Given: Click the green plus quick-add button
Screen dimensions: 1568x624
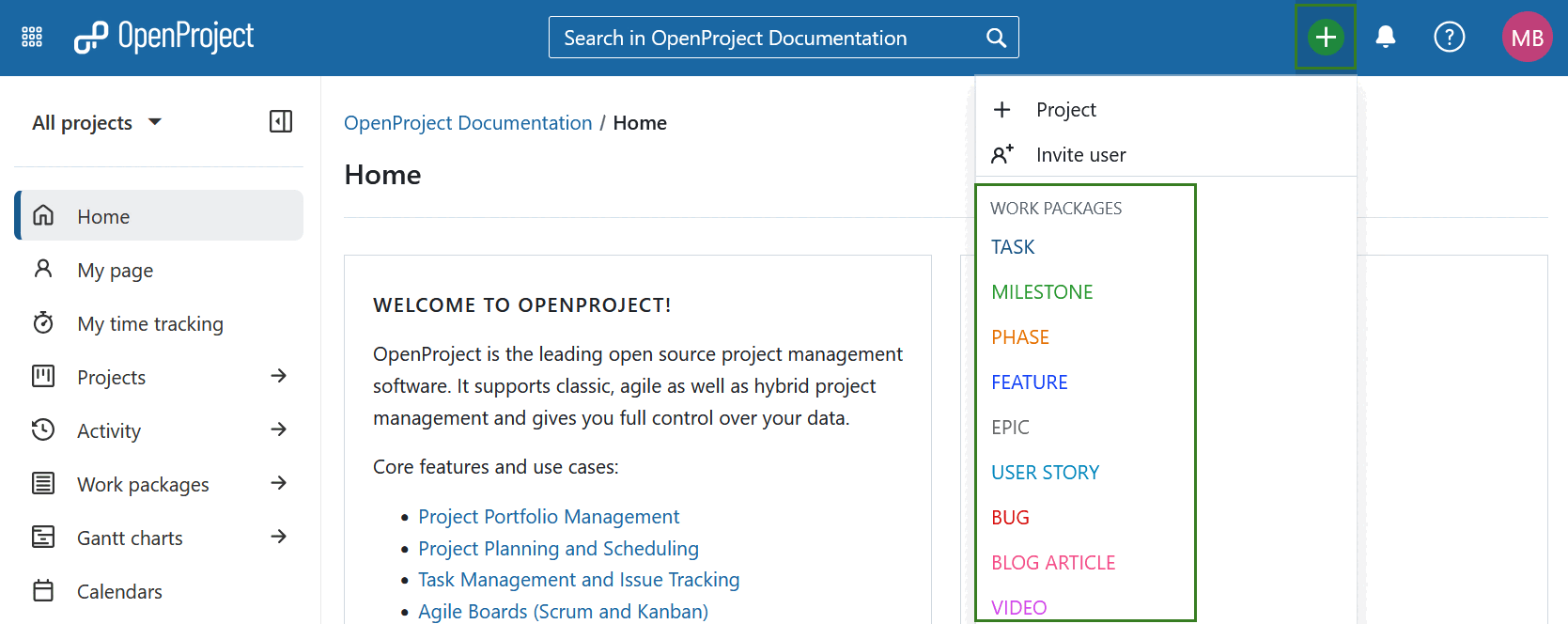Looking at the screenshot, I should (1325, 38).
